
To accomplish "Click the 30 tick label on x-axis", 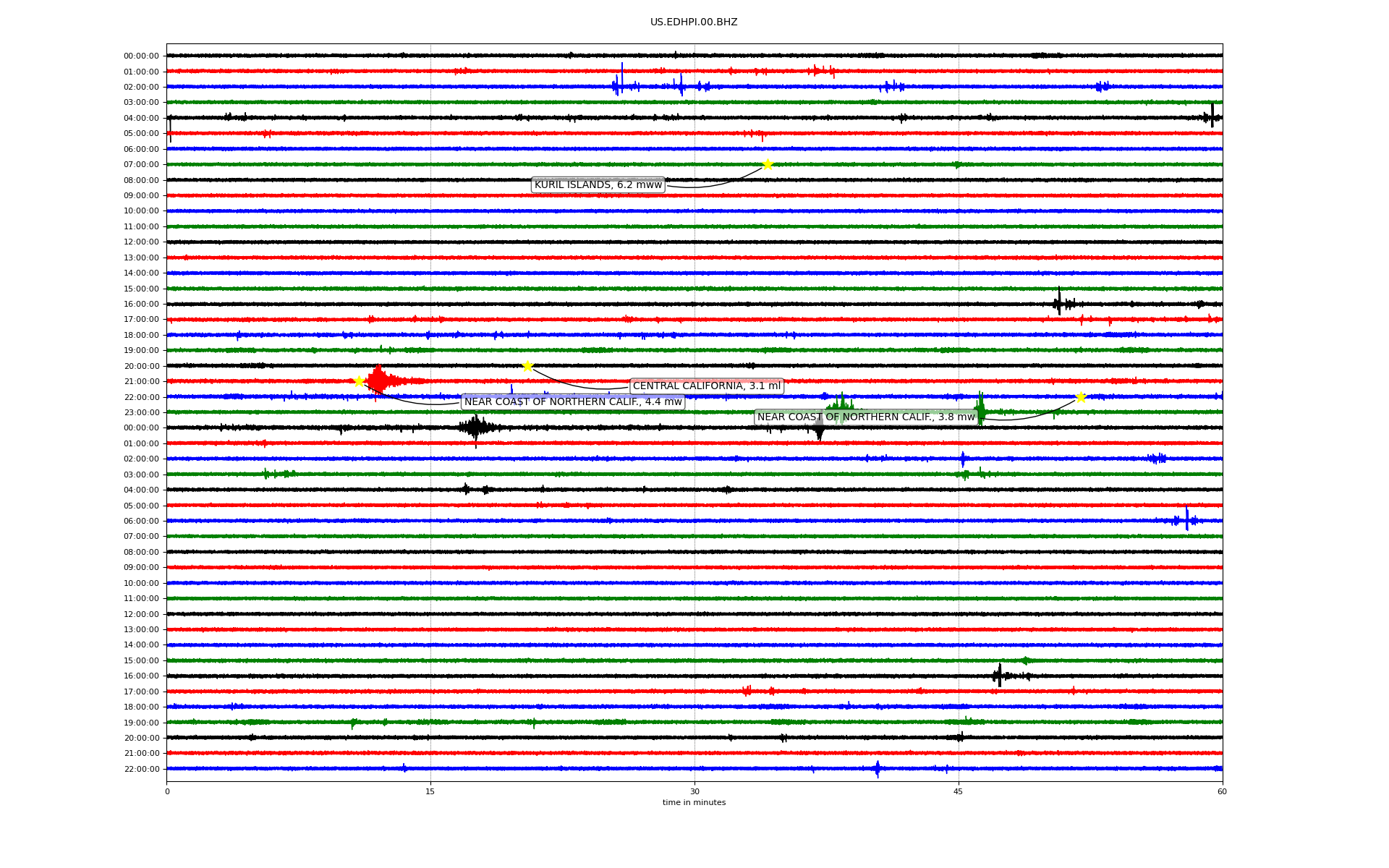I will (x=694, y=791).
